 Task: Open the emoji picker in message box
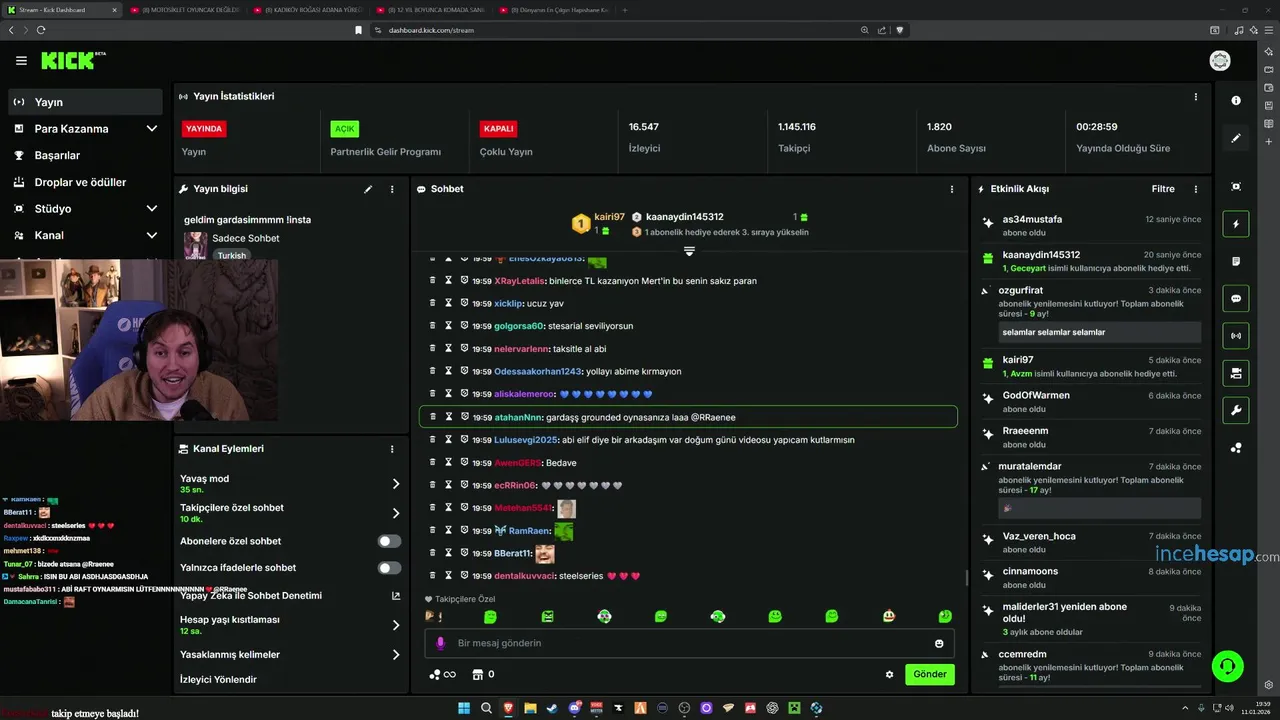pos(939,643)
